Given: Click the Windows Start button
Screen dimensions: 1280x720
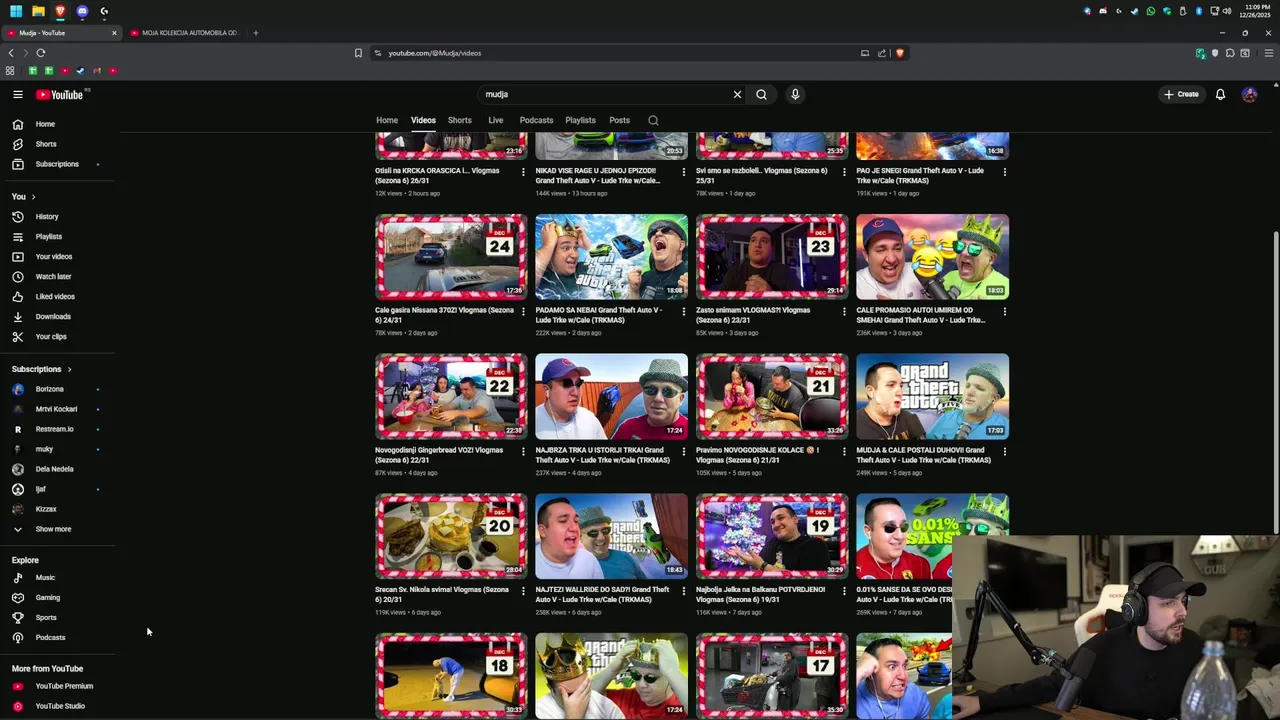Looking at the screenshot, I should pyautogui.click(x=16, y=11).
